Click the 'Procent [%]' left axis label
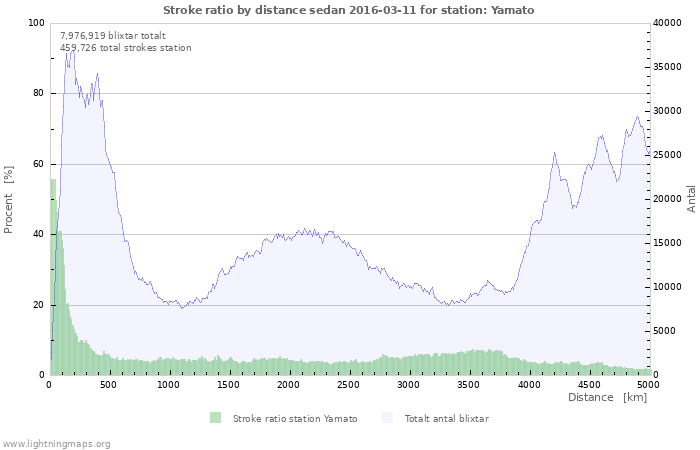Viewport: 700px width, 450px height. 9,200
